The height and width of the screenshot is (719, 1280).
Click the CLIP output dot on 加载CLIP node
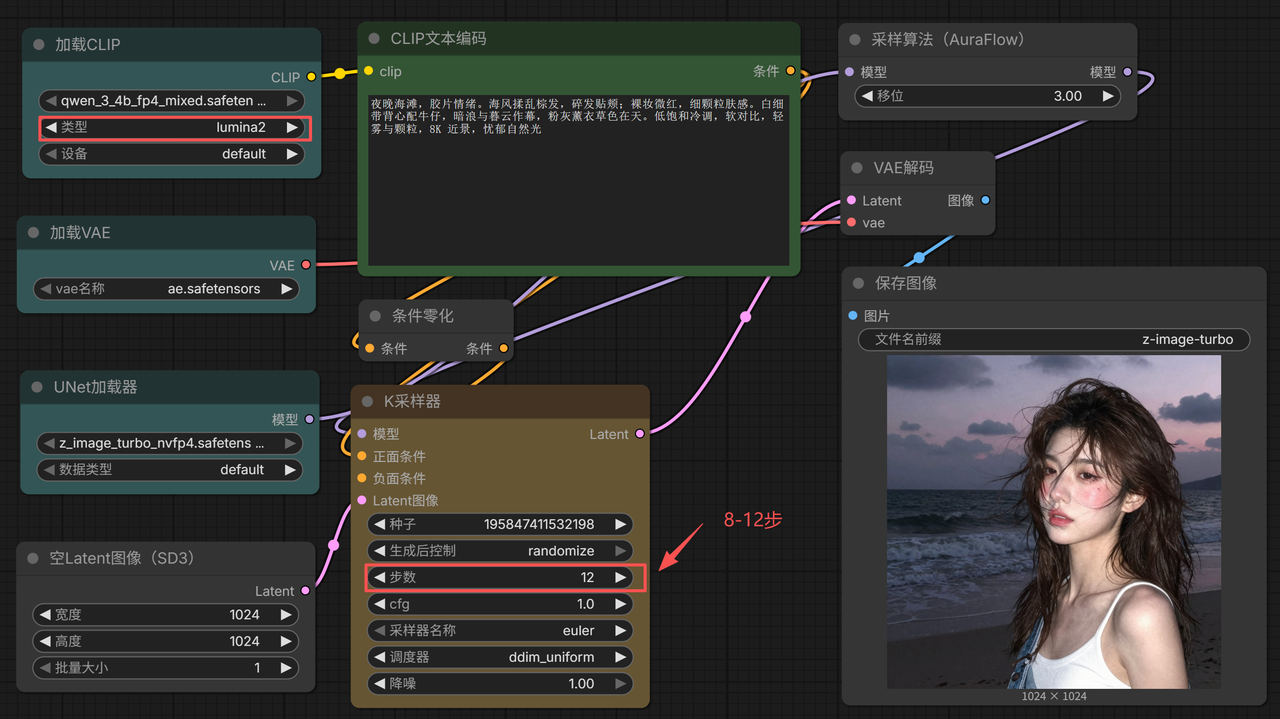point(310,77)
